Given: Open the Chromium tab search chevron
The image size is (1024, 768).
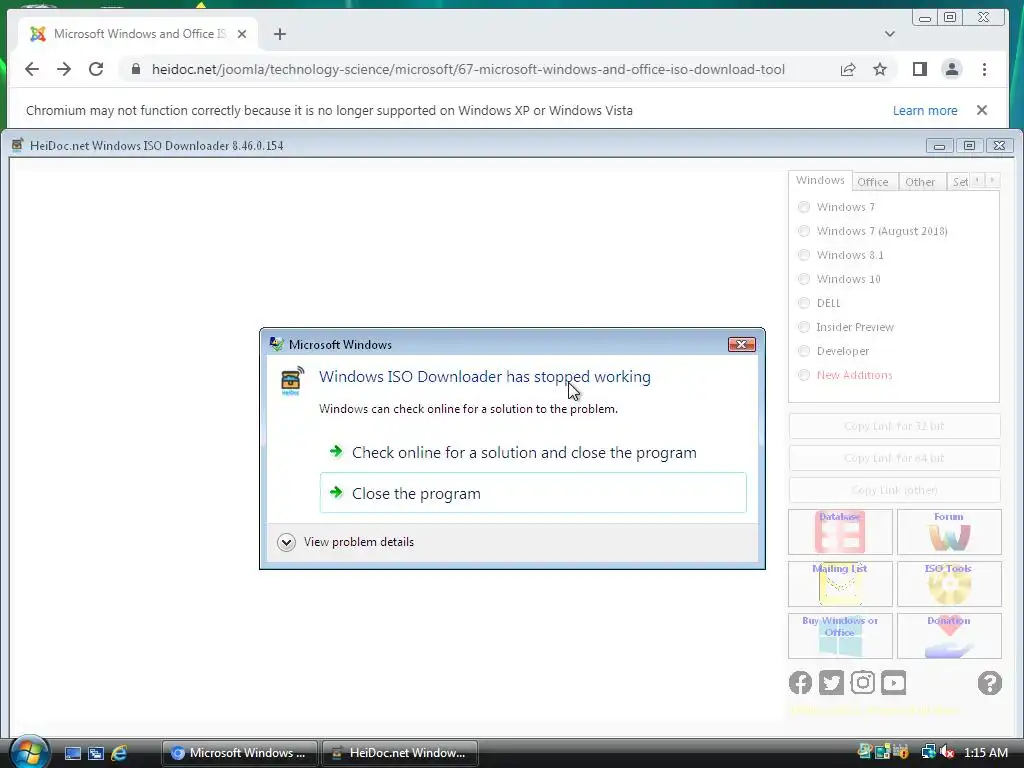Looking at the screenshot, I should (x=889, y=34).
